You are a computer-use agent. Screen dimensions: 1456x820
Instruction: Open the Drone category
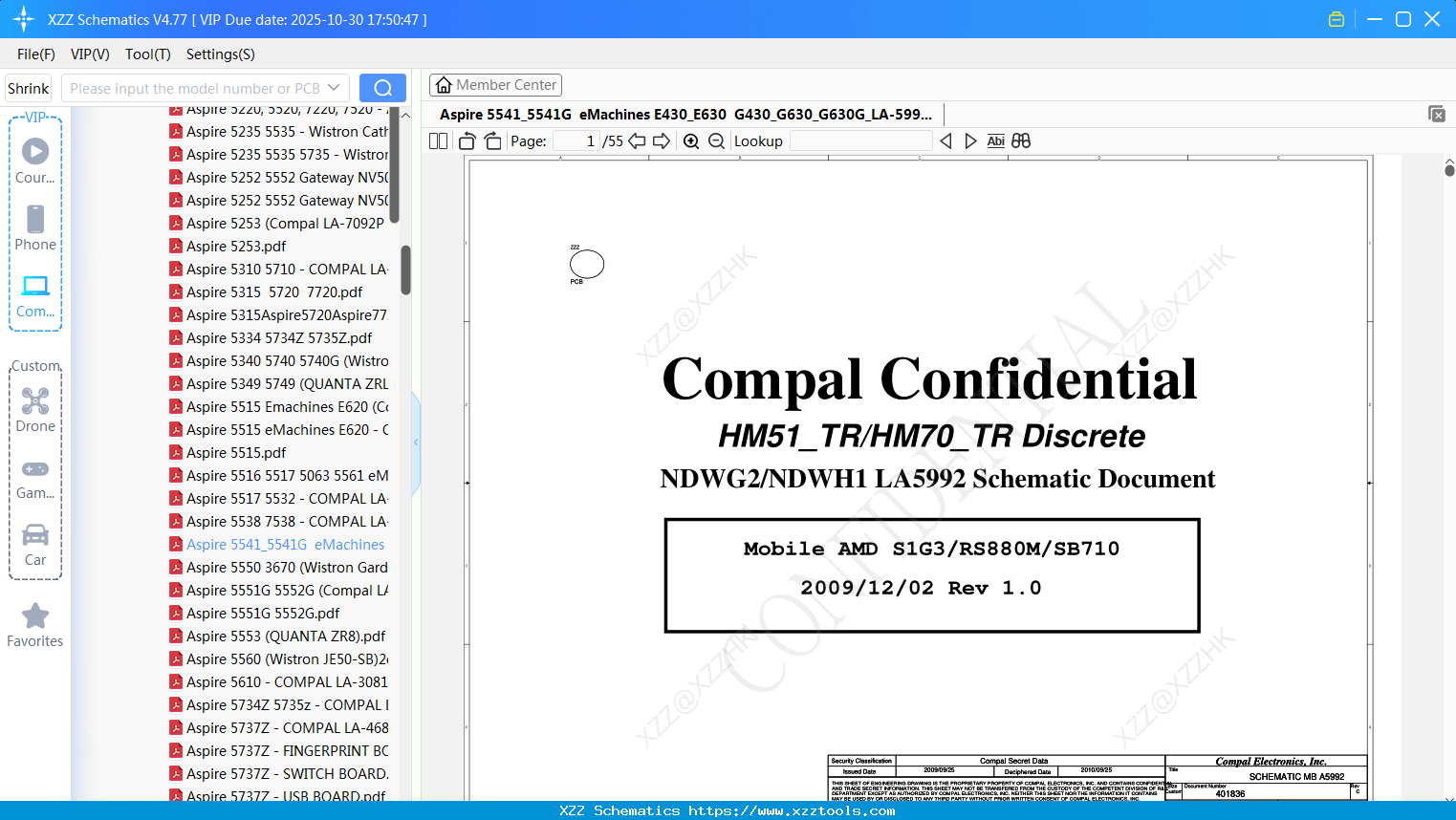point(35,410)
